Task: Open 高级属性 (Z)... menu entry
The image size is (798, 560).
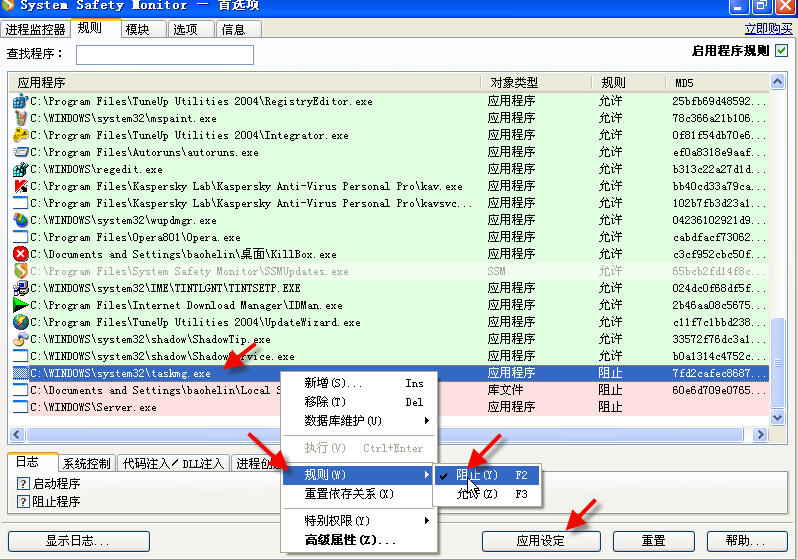Action: coord(359,540)
